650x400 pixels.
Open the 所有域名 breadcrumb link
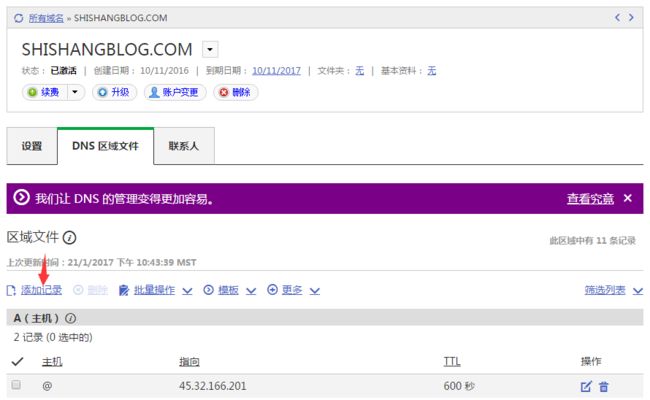click(46, 18)
